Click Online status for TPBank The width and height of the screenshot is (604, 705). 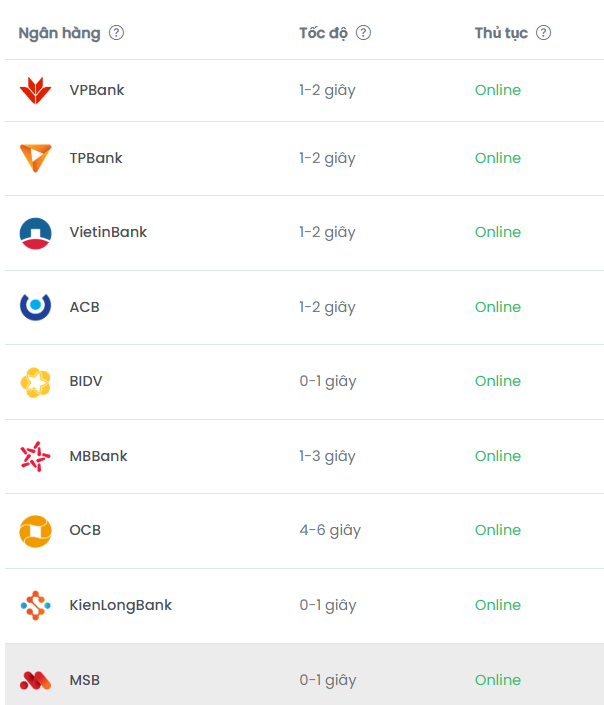pos(497,158)
